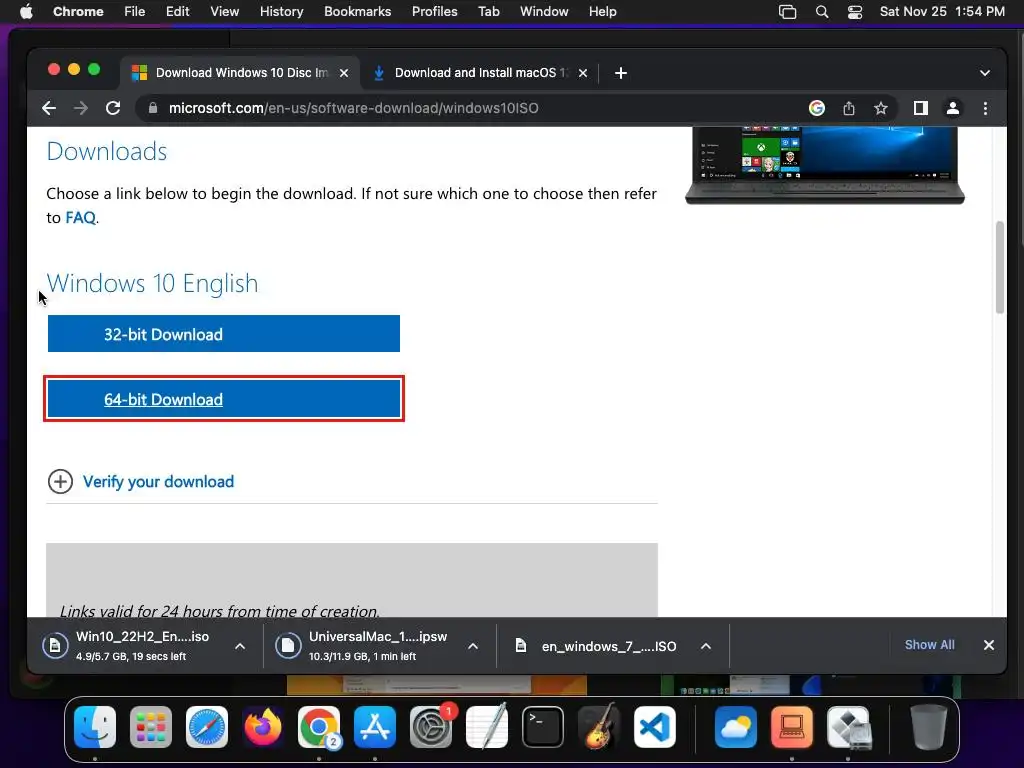Open the Trash in the Dock

click(928, 727)
